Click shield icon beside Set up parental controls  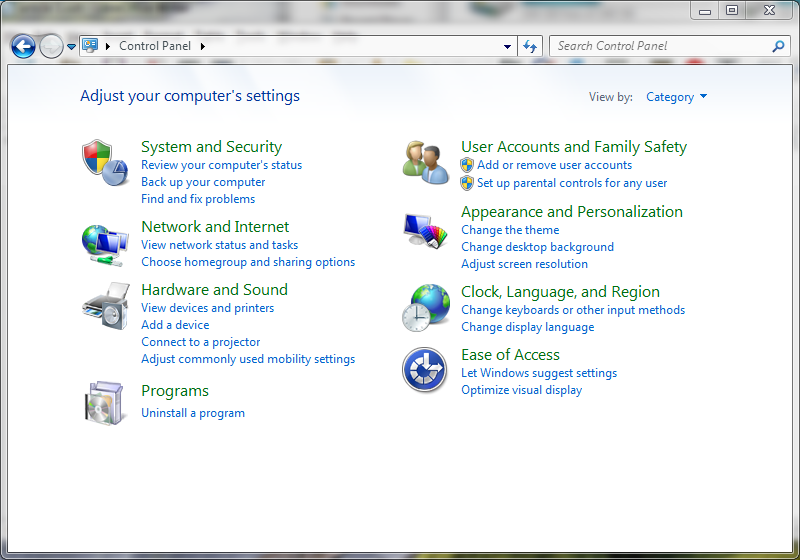click(467, 183)
